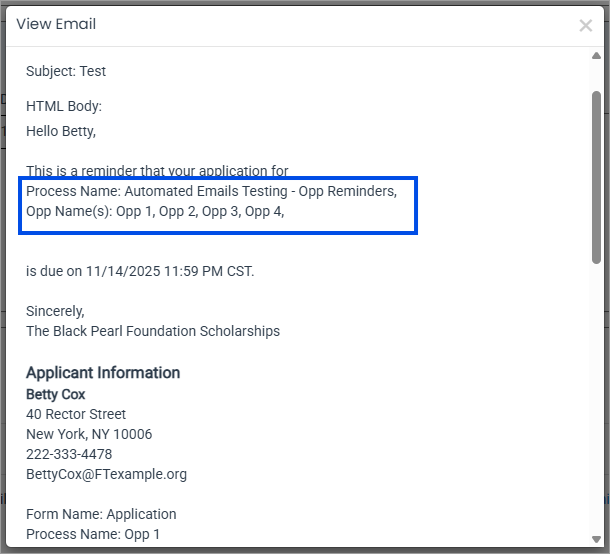
Task: Click the 'Applicant Information' heading
Action: 103,373
